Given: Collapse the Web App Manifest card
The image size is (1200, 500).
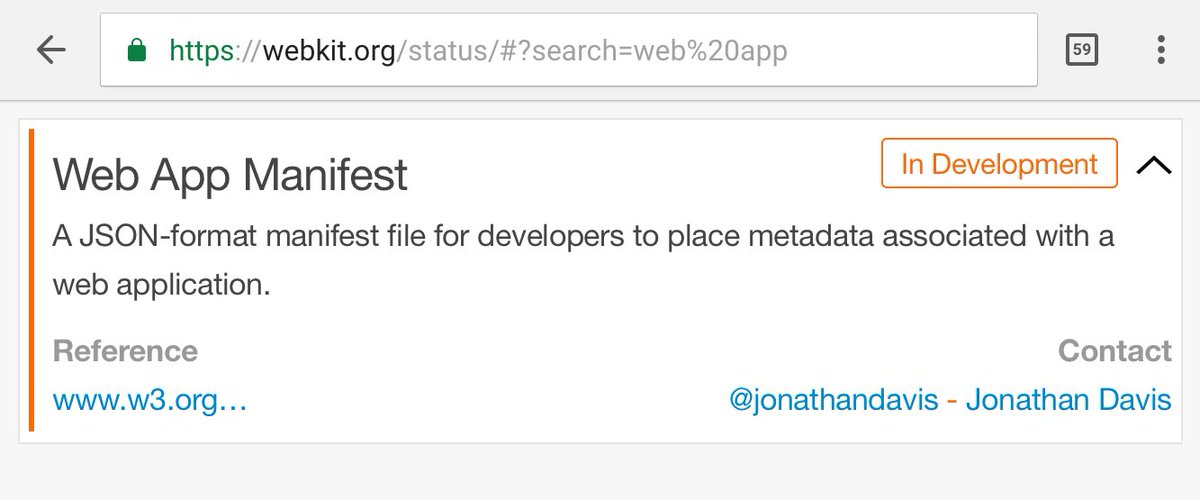Looking at the screenshot, I should click(x=1154, y=165).
